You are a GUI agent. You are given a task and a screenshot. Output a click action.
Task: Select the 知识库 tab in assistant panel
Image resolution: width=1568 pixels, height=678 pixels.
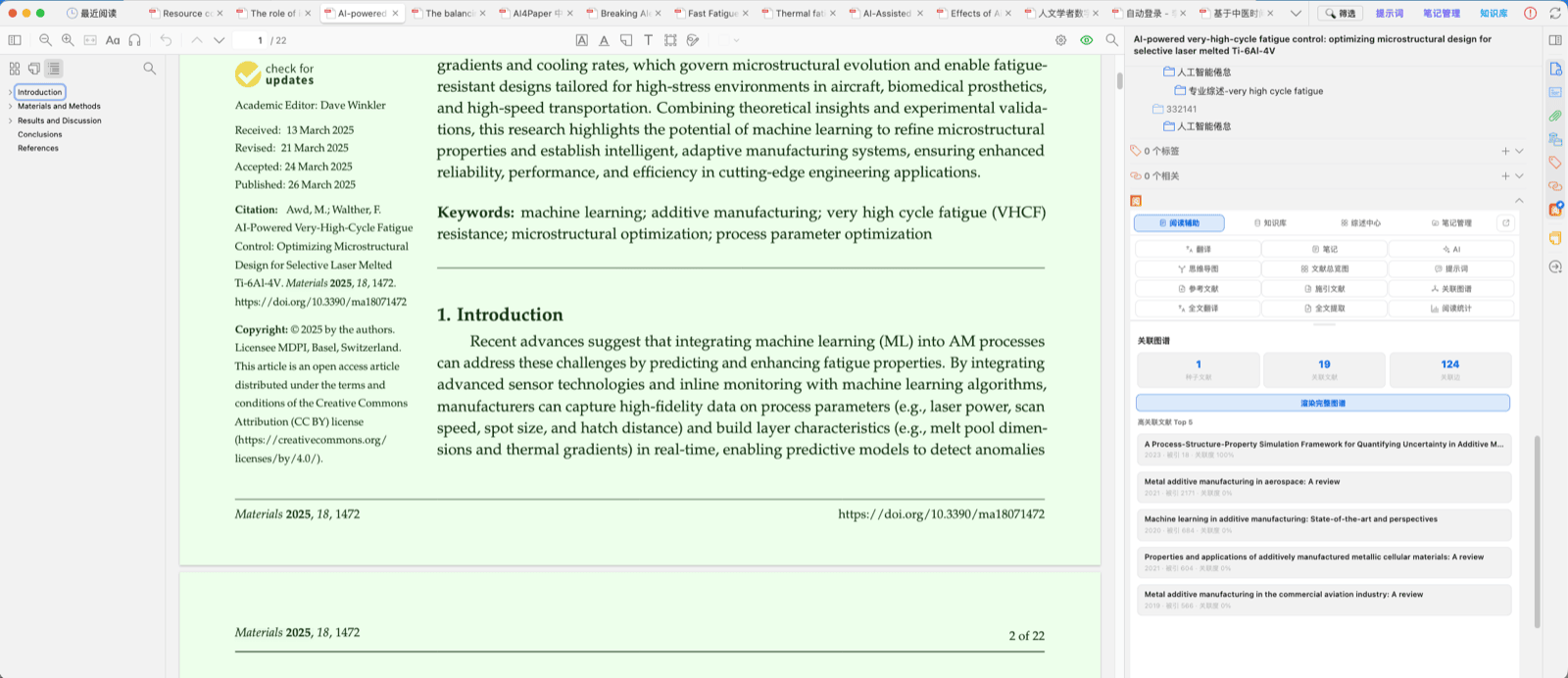(x=1270, y=223)
